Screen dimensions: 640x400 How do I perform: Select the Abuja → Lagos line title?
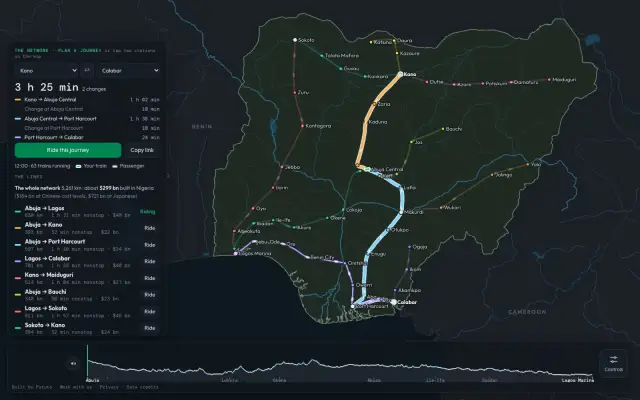click(44, 208)
